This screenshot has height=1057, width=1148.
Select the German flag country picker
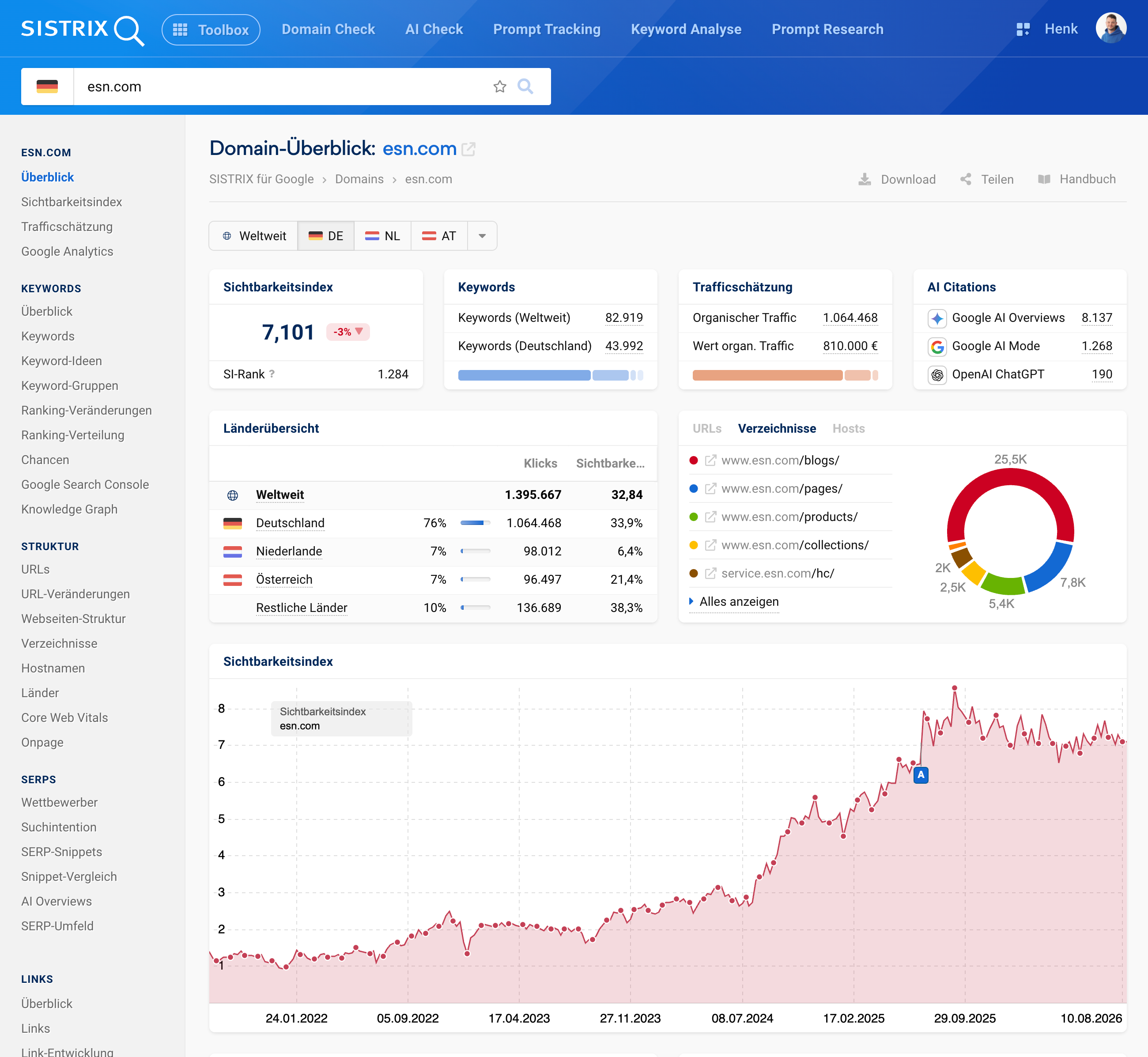pyautogui.click(x=48, y=87)
